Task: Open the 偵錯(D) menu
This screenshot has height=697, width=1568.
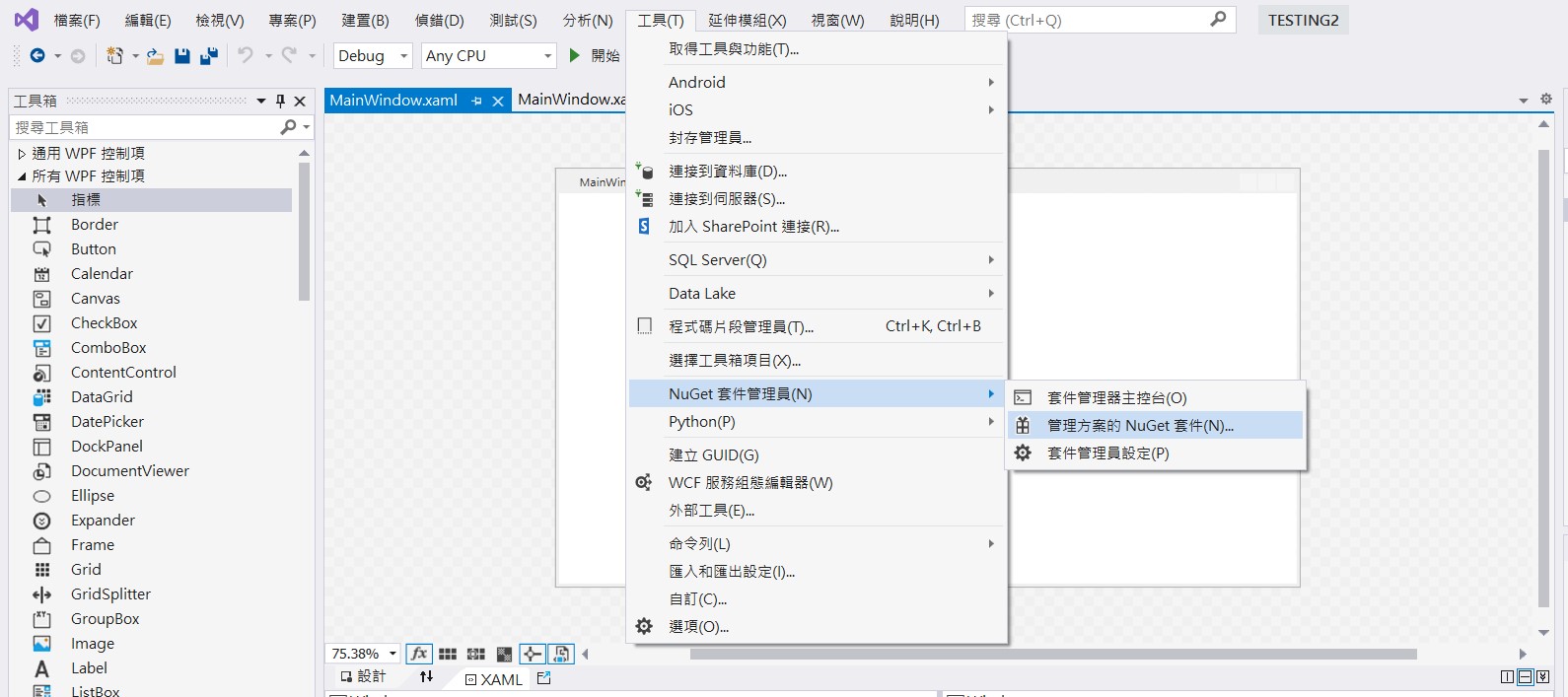Action: (439, 21)
